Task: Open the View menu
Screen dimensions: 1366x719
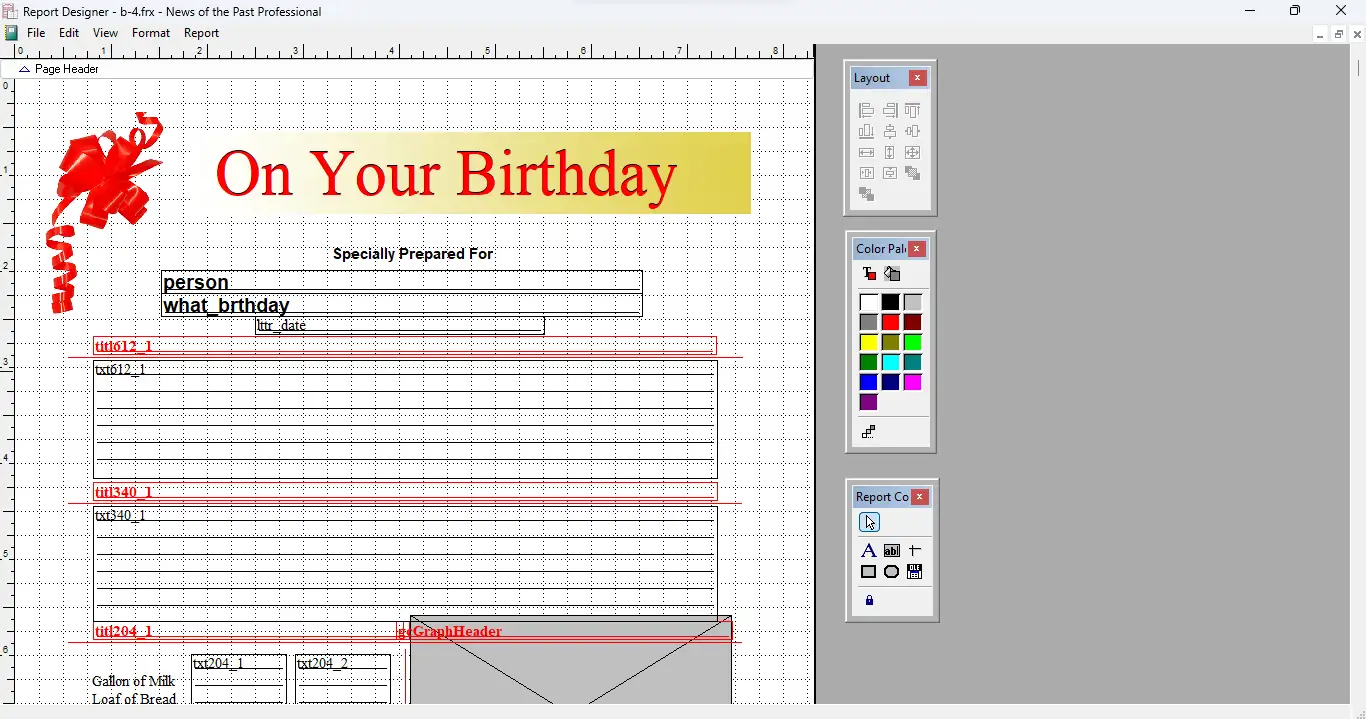Action: click(105, 33)
